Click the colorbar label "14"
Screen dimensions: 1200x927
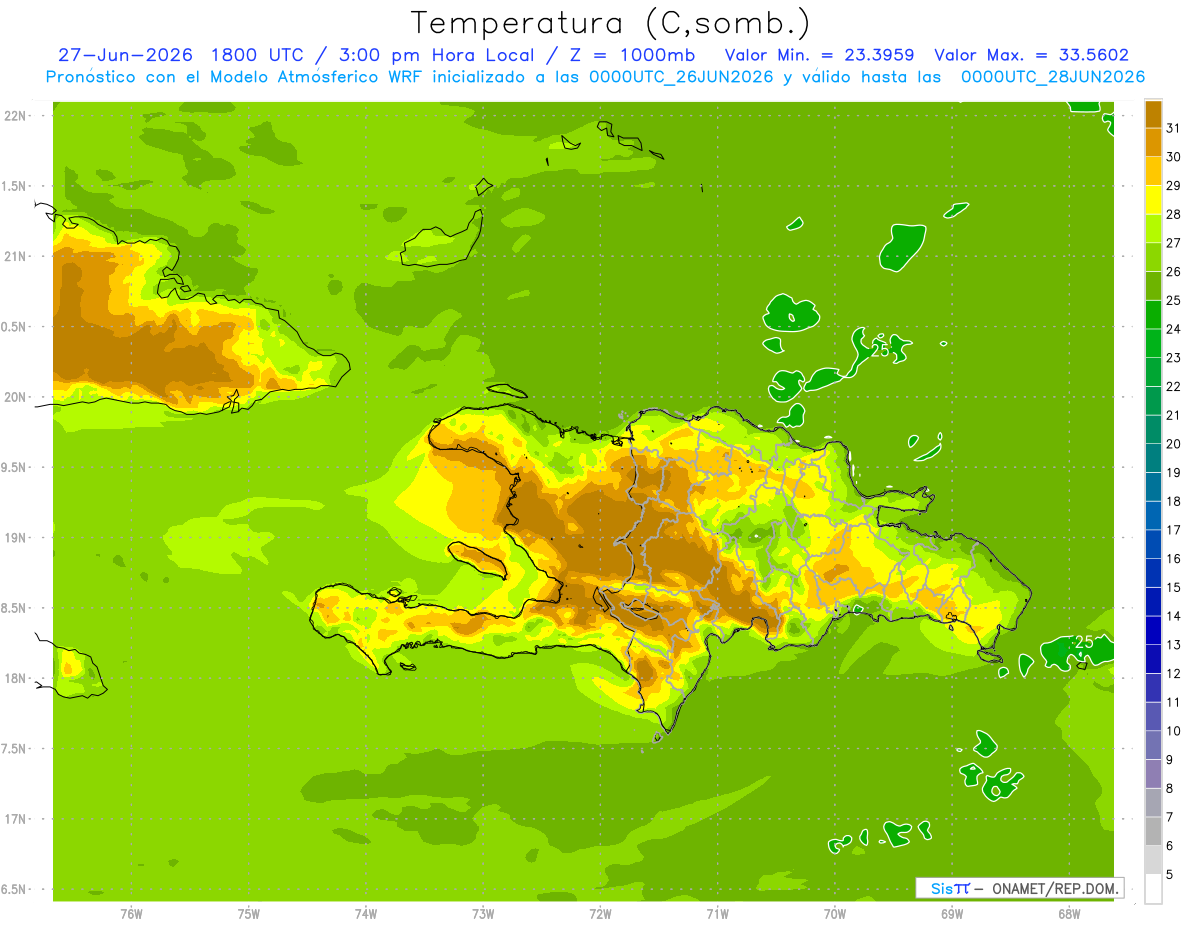(x=1173, y=615)
